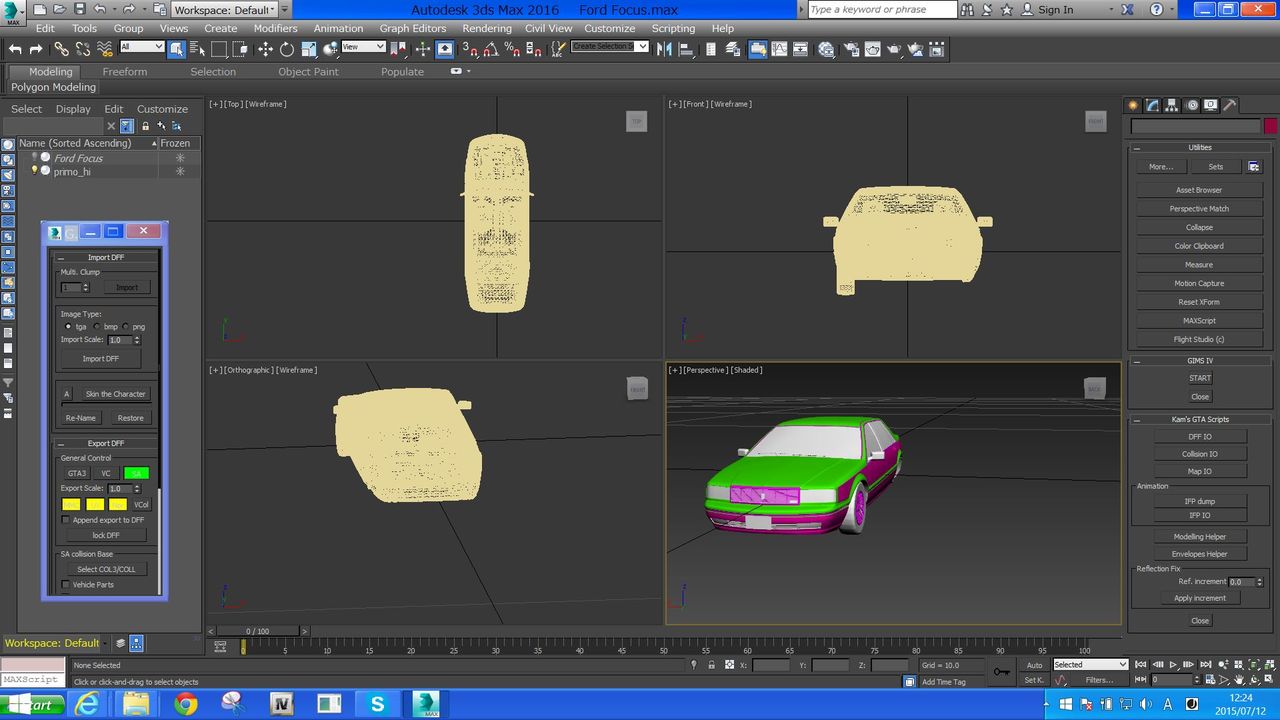
Task: Select the Select and Rotate tool
Action: tap(287, 49)
